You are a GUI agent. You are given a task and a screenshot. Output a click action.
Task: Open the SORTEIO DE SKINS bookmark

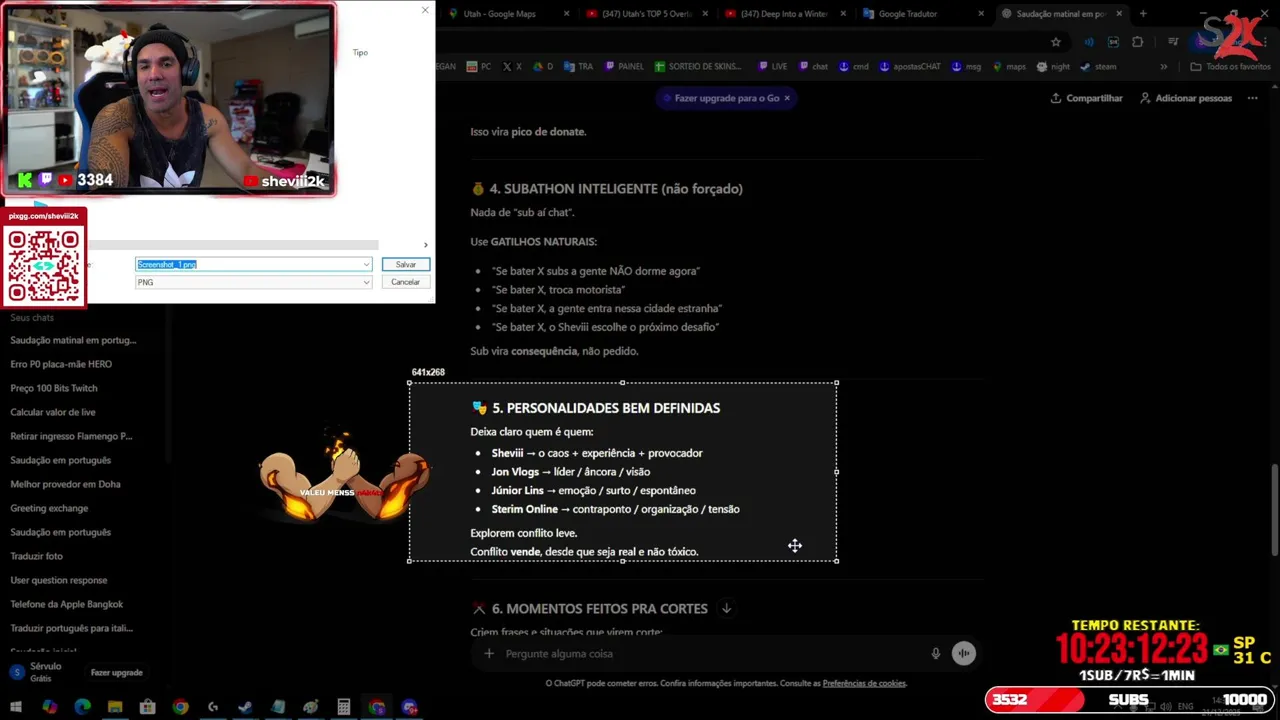tap(698, 67)
